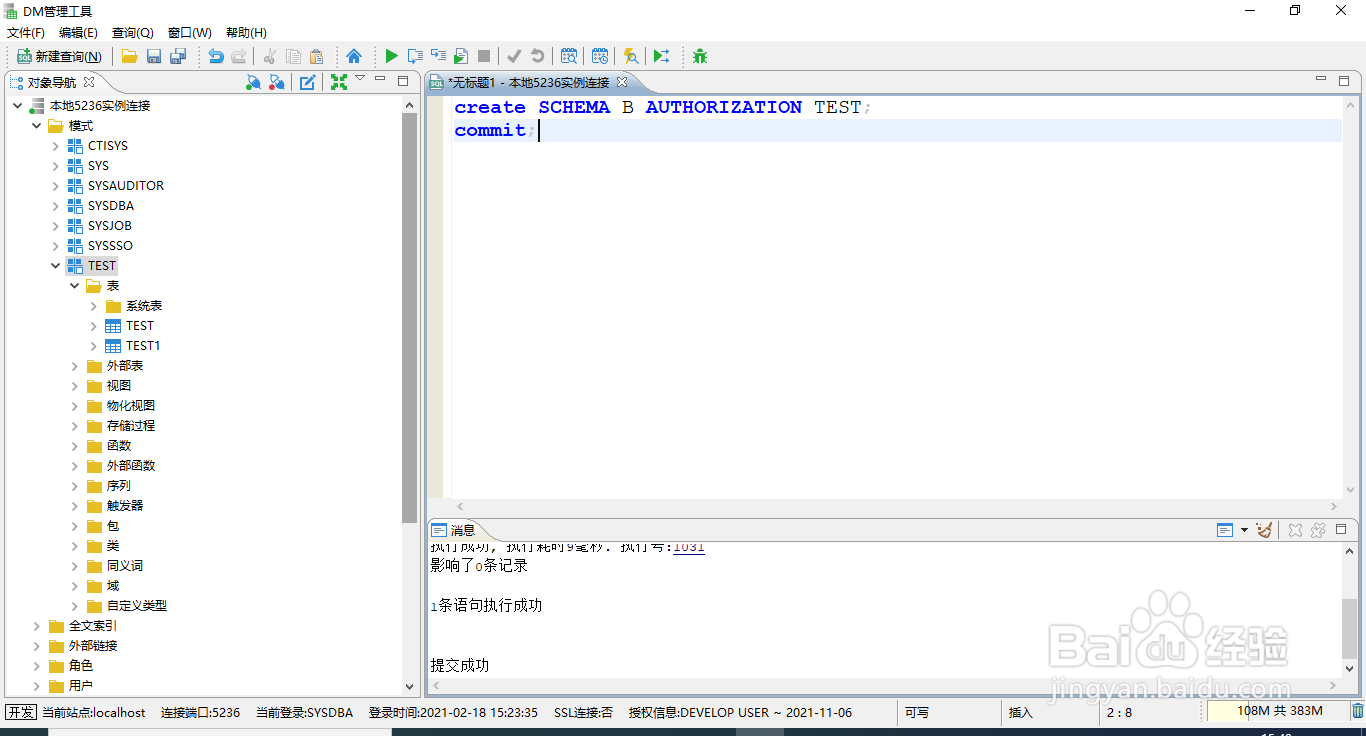Open the 窗口(W) menu
Viewport: 1366px width, 736px height.
coord(189,33)
